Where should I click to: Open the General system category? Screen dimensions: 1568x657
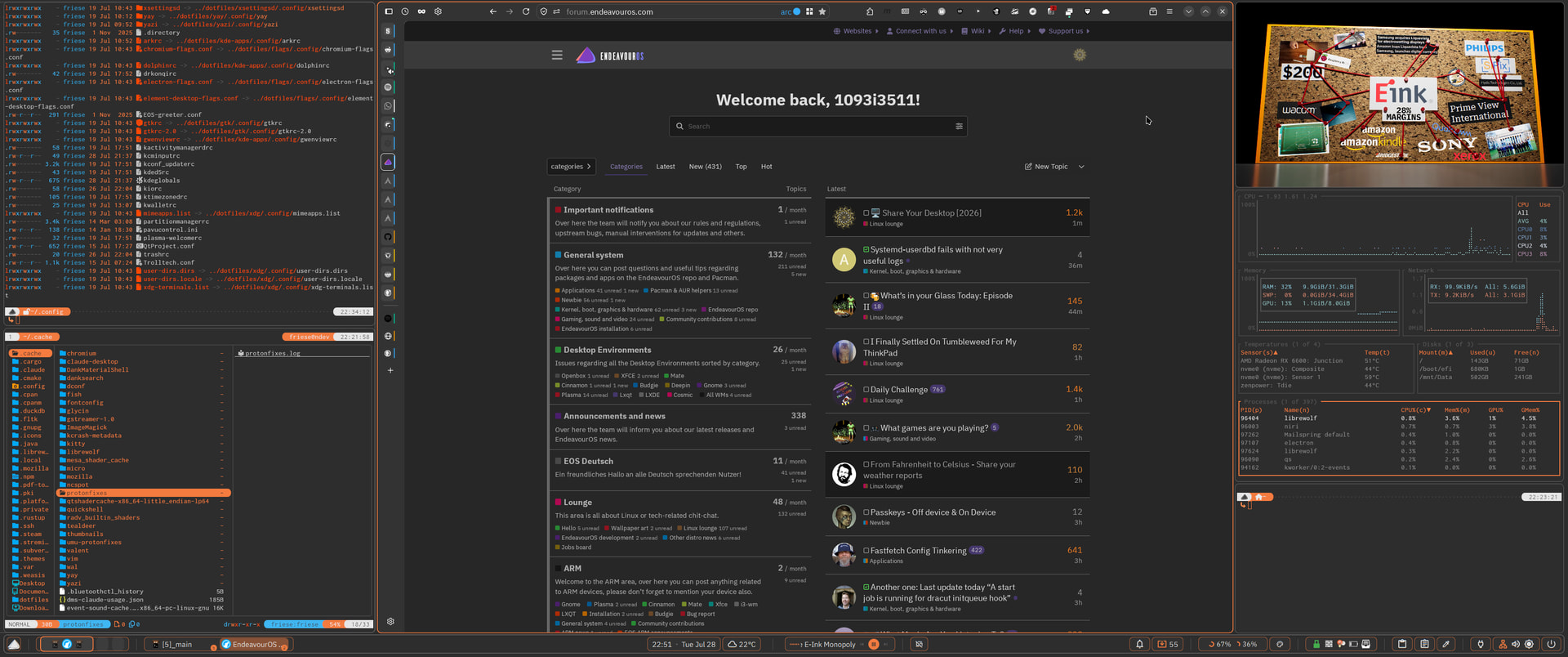click(x=594, y=255)
